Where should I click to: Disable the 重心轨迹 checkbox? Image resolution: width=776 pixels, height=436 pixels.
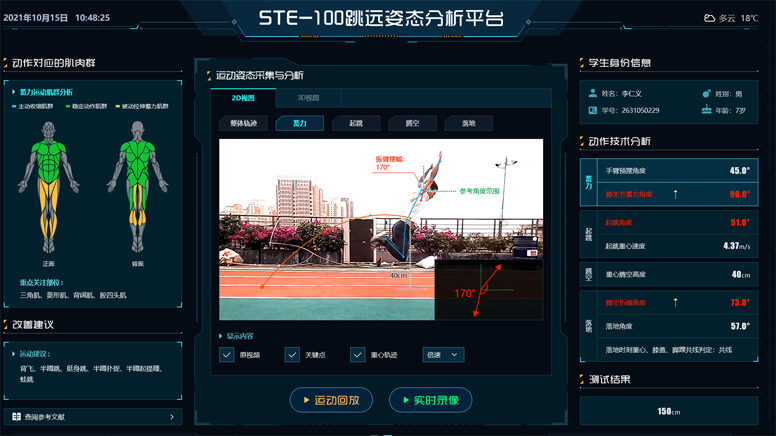(358, 355)
